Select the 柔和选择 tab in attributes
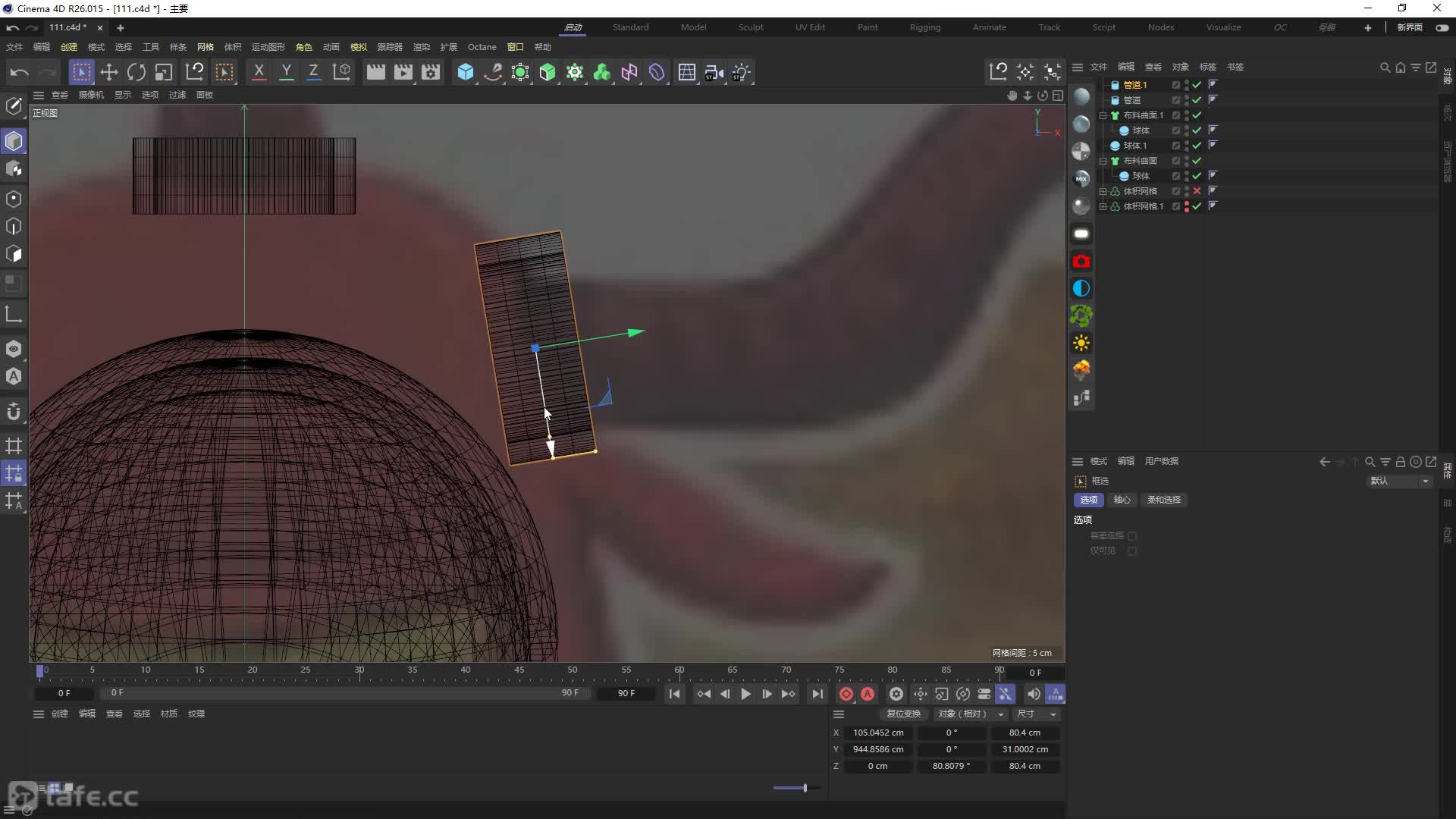This screenshot has width=1456, height=819. (x=1164, y=500)
